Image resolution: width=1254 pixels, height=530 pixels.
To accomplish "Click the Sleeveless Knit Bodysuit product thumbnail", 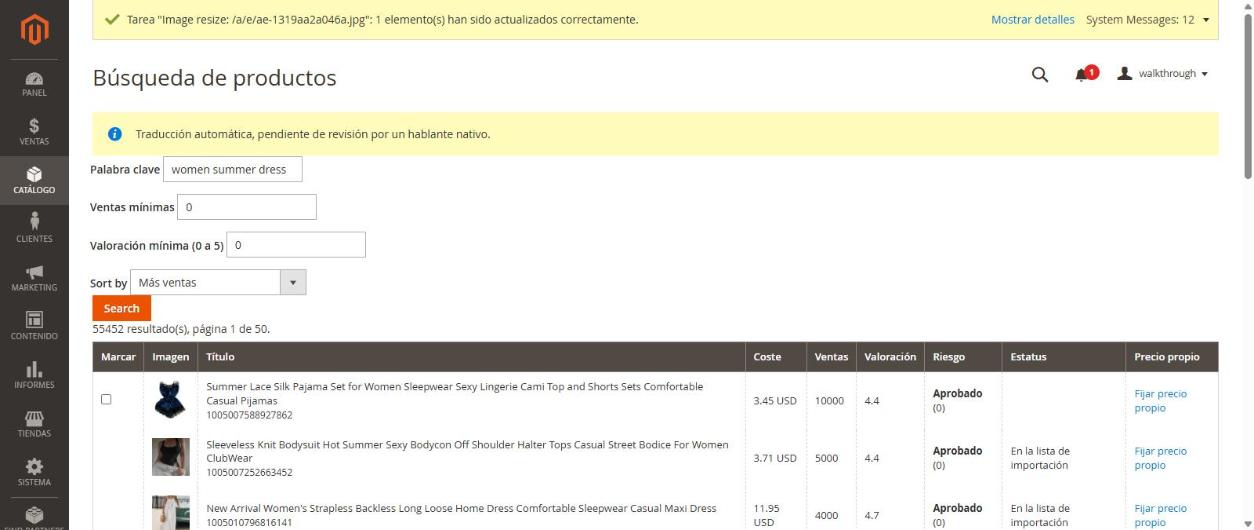I will pos(170,457).
